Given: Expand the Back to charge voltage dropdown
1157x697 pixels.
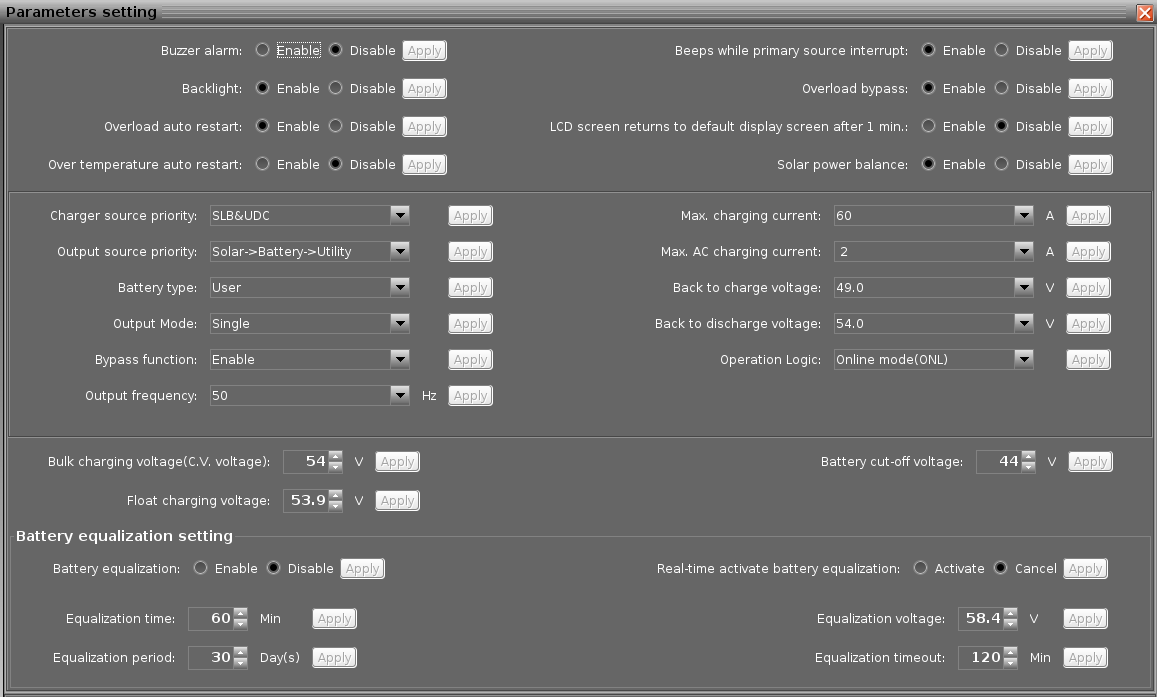Looking at the screenshot, I should click(x=1023, y=288).
